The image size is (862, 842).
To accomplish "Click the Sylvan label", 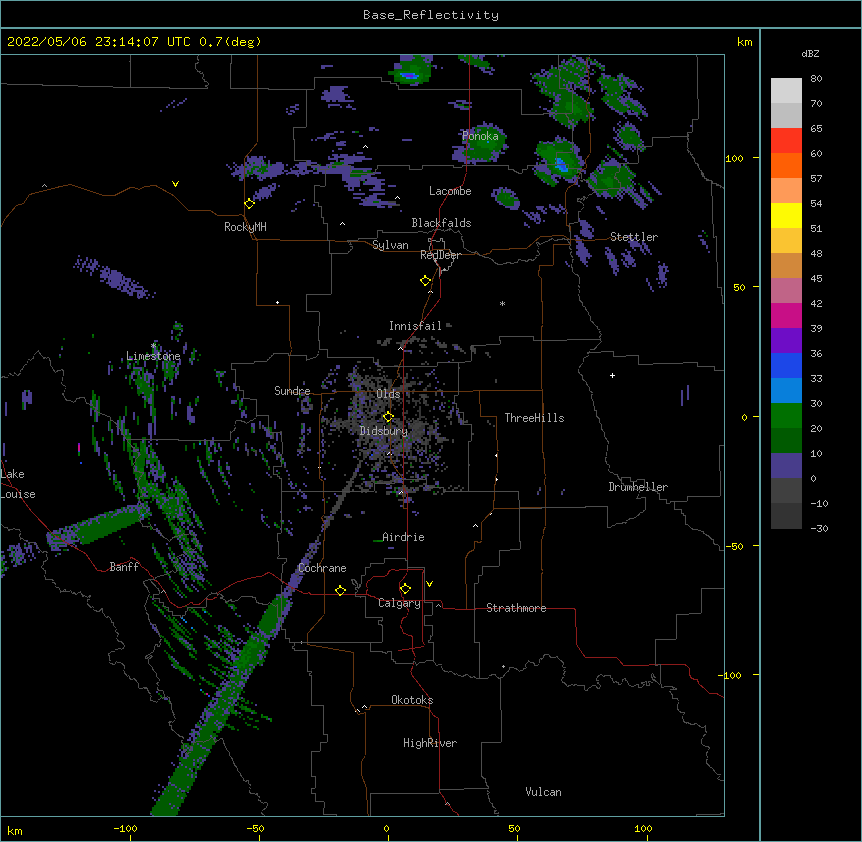I will [390, 245].
